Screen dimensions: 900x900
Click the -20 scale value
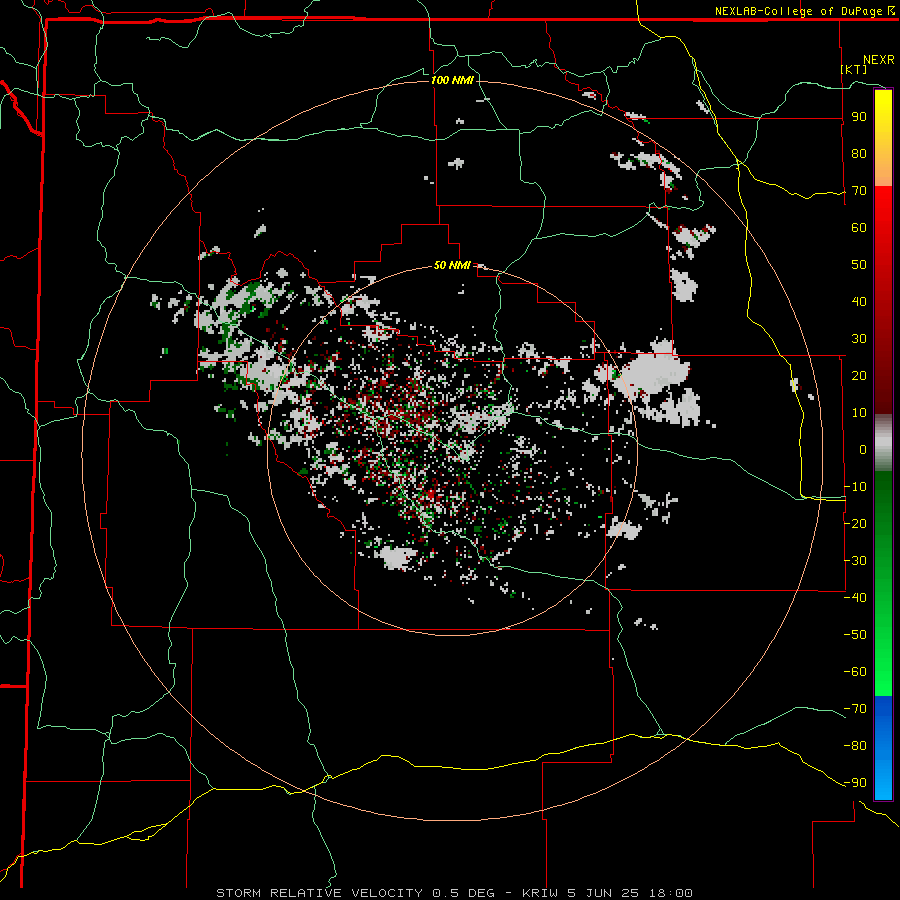pos(855,524)
